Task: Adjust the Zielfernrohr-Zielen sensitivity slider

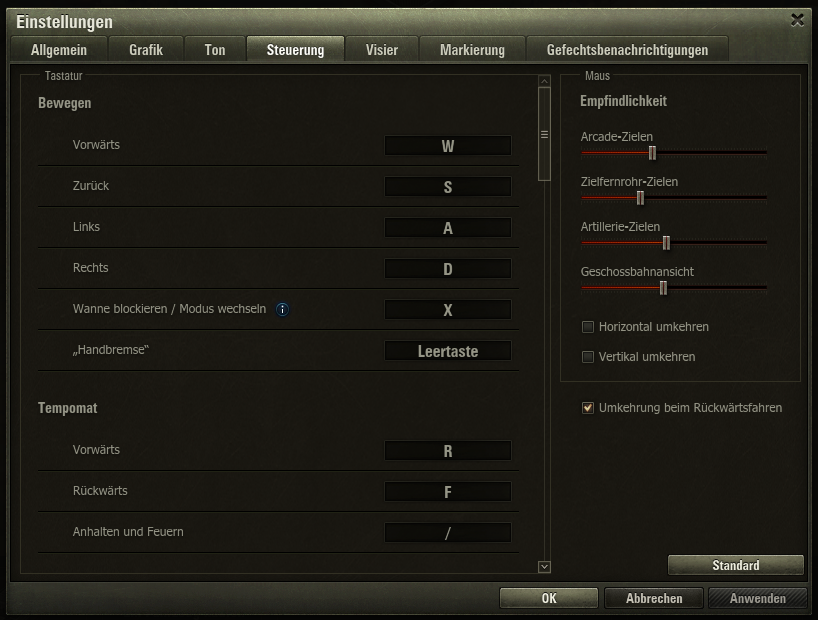Action: click(640, 198)
